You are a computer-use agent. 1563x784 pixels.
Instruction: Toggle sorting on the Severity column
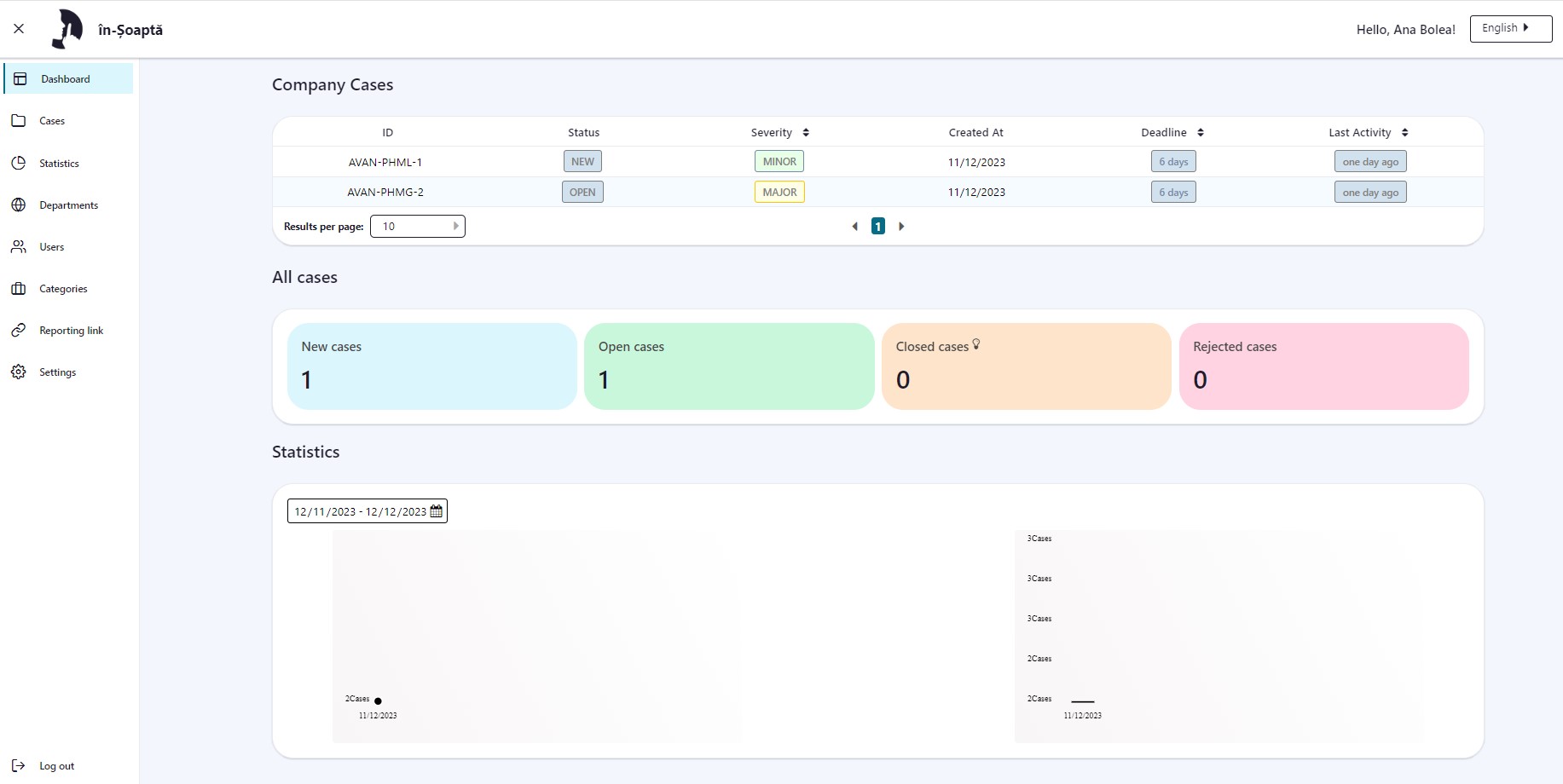(x=806, y=133)
